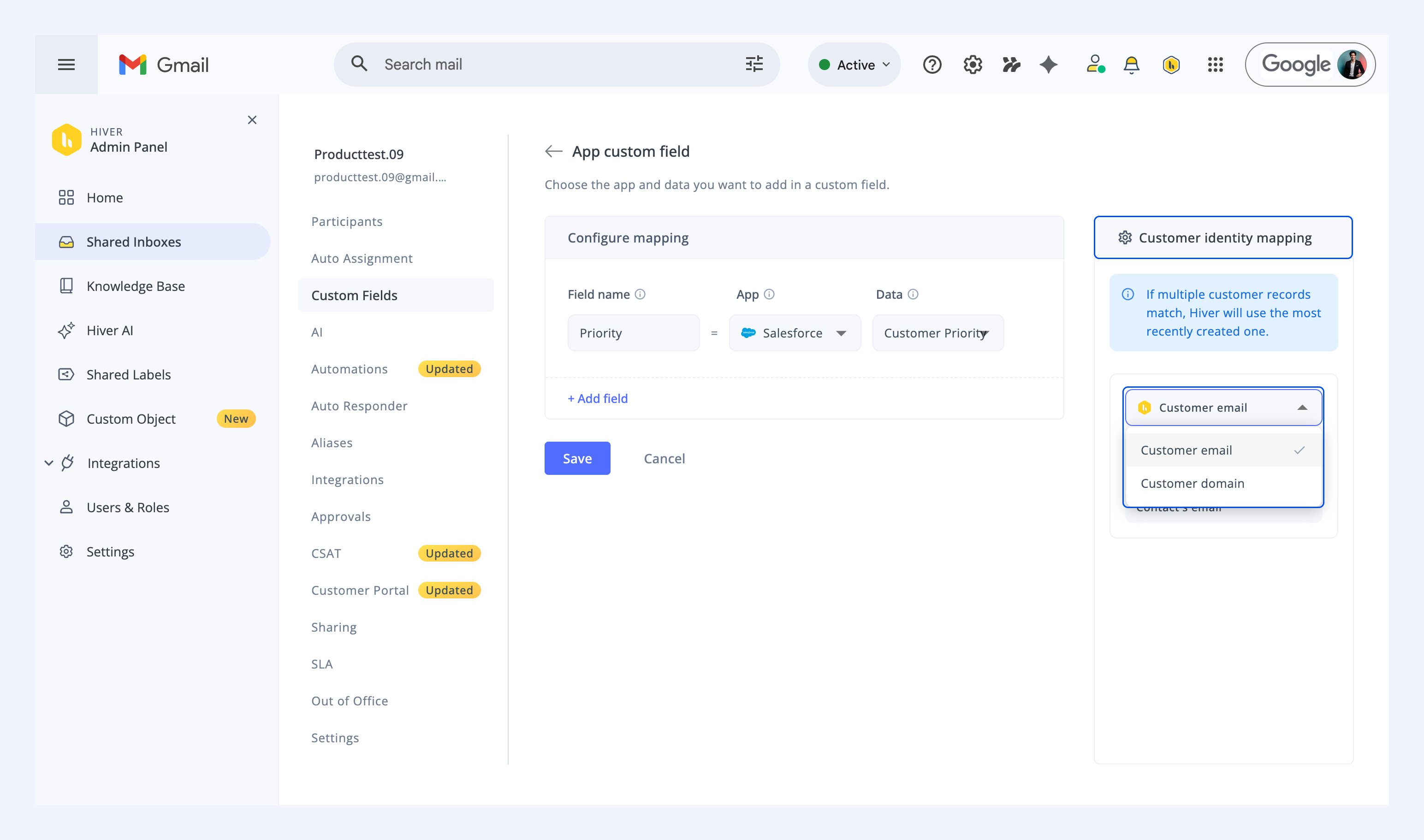The width and height of the screenshot is (1424, 840).
Task: Click the Priority field name input
Action: tap(634, 333)
